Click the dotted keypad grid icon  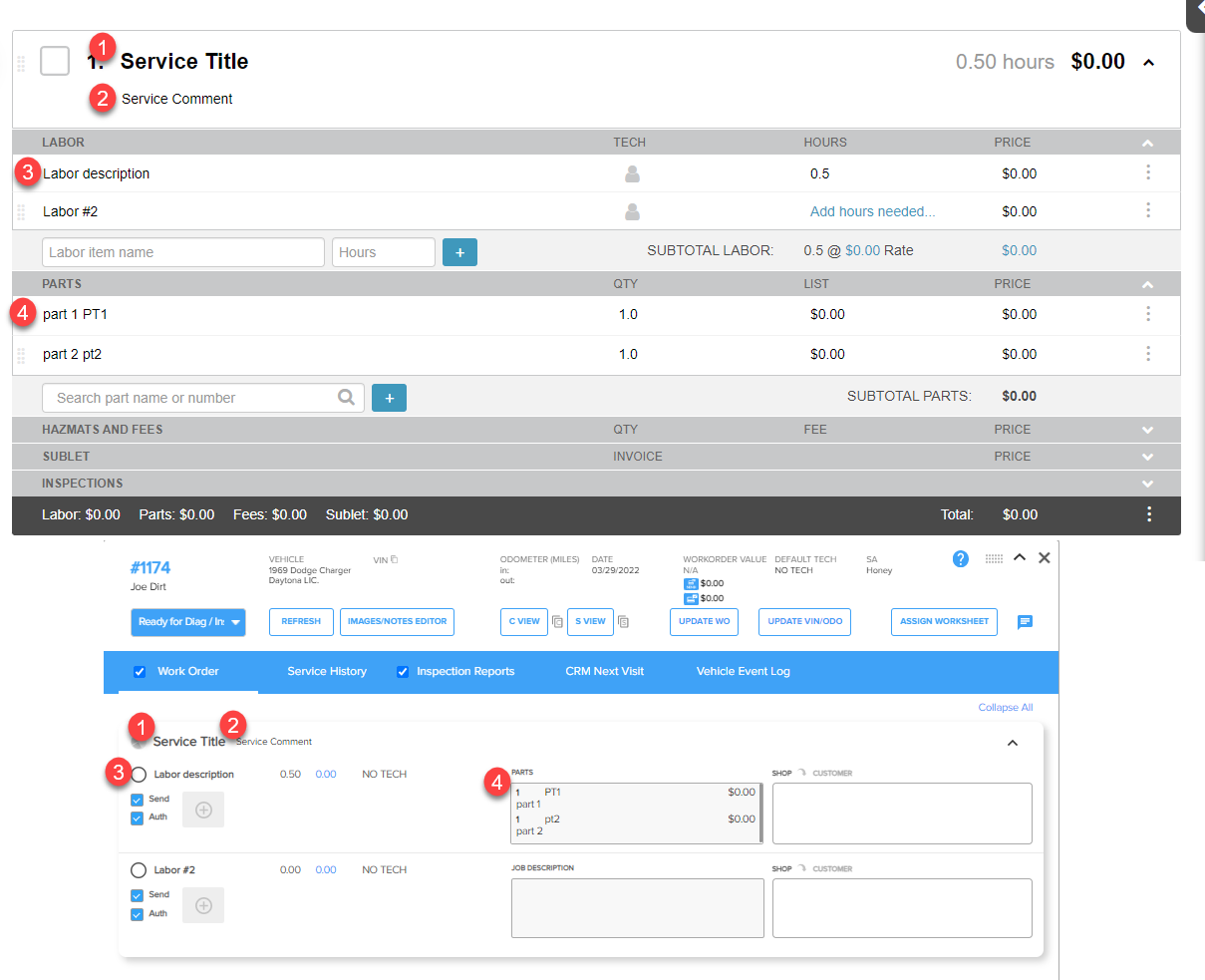click(x=994, y=559)
